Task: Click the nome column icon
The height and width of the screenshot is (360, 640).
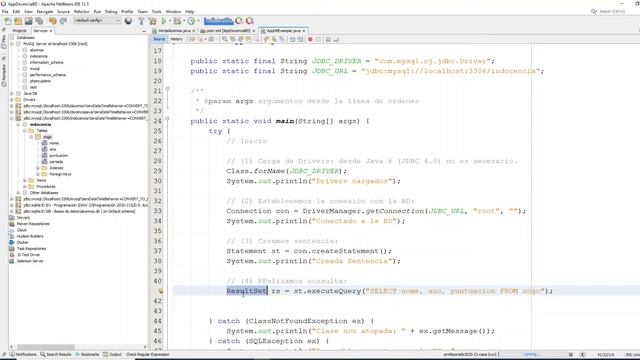Action: [x=44, y=143]
